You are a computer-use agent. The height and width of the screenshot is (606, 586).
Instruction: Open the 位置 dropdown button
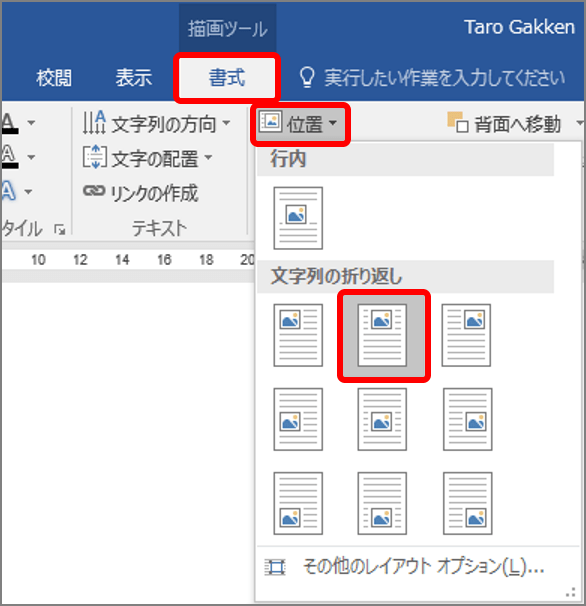click(300, 124)
